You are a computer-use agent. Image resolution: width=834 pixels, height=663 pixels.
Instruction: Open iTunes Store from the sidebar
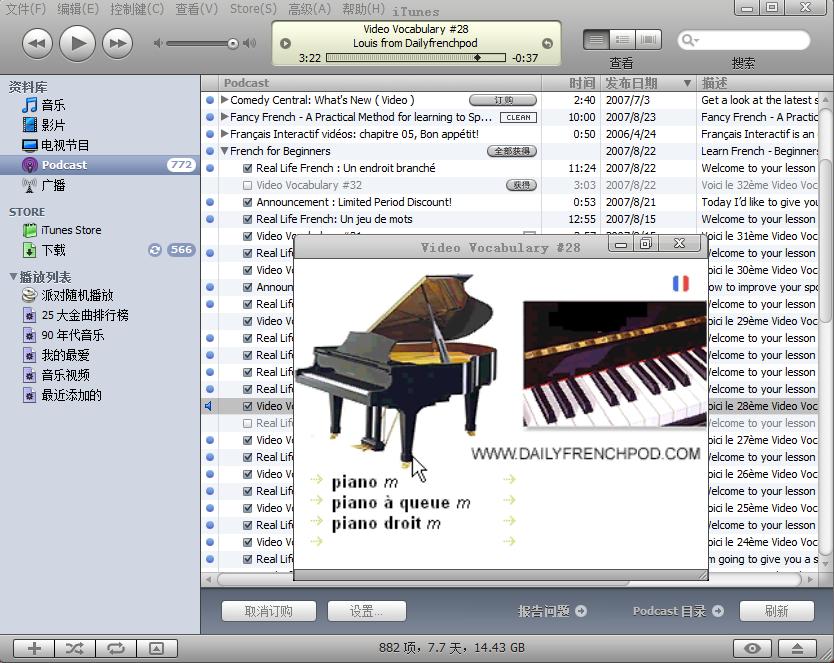point(100,230)
